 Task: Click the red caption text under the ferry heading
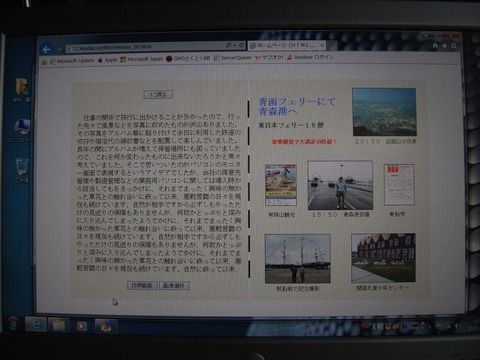[304, 141]
